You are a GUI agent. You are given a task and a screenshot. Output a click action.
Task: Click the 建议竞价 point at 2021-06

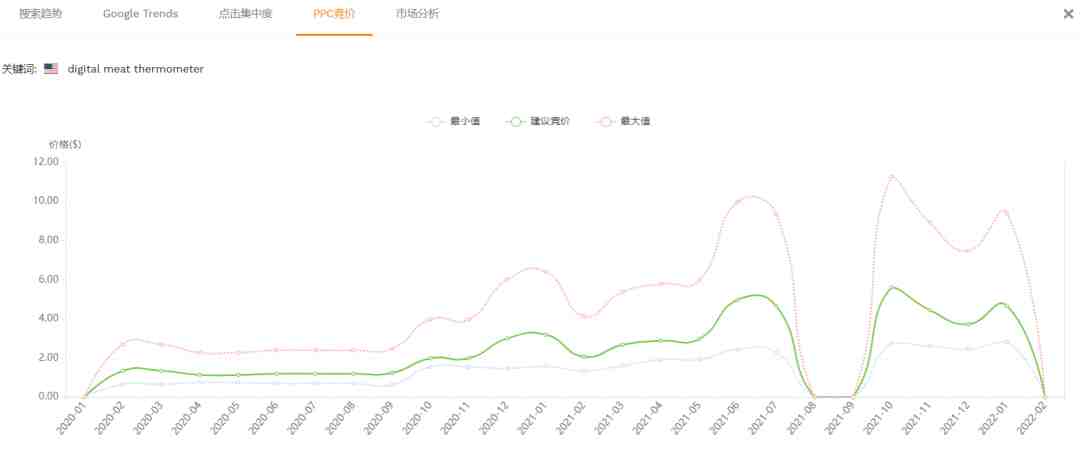[x=737, y=300]
